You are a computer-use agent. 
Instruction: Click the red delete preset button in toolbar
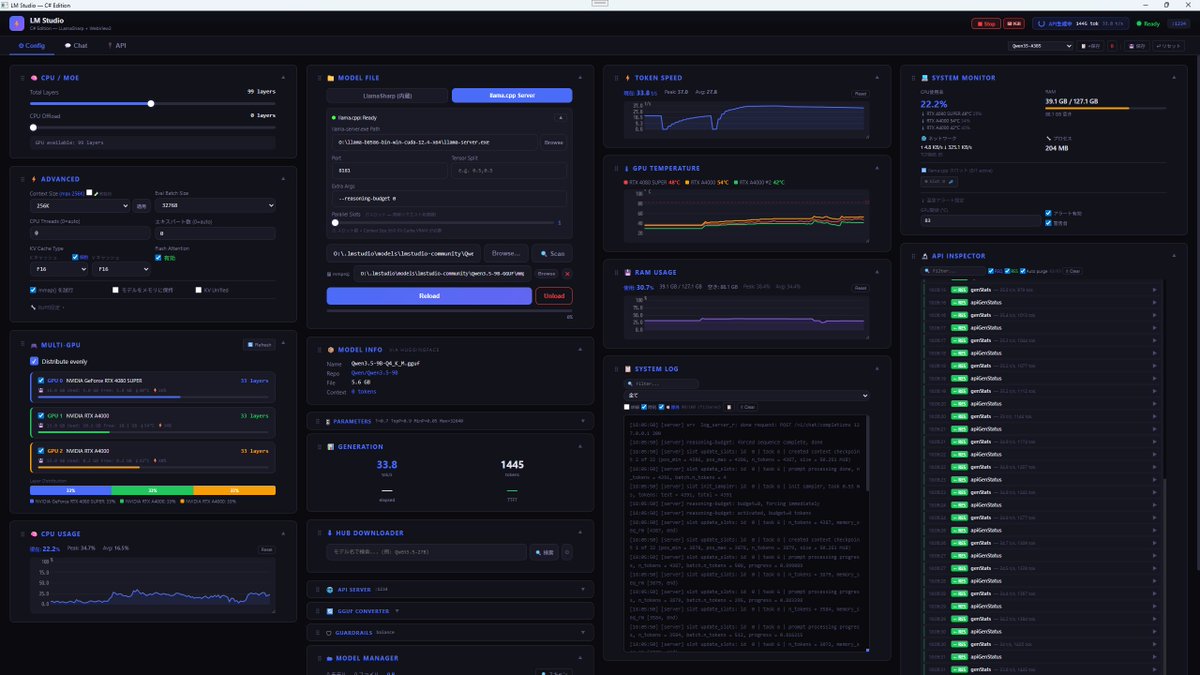tap(1112, 46)
